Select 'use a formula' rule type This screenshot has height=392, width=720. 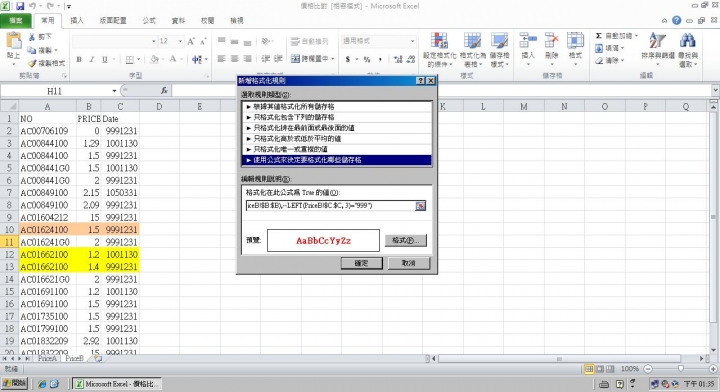click(337, 160)
